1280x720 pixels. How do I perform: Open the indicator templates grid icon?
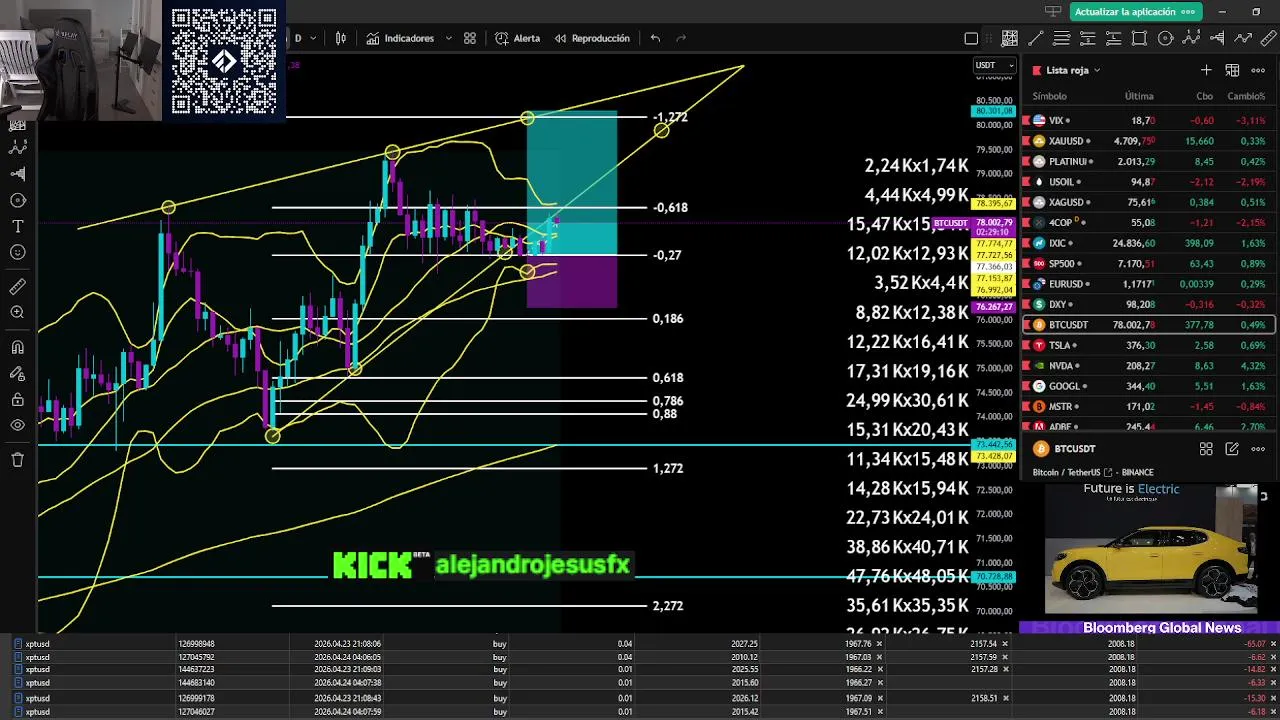(x=470, y=38)
